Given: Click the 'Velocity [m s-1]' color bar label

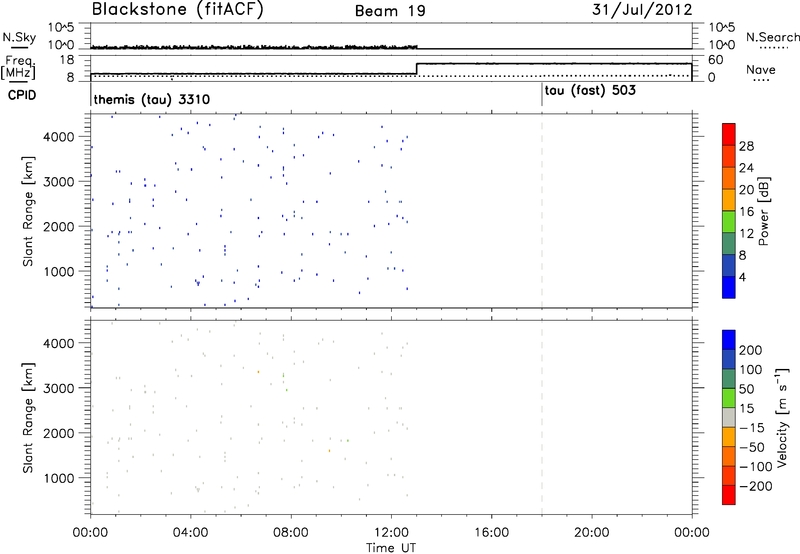Looking at the screenshot, I should (782, 417).
